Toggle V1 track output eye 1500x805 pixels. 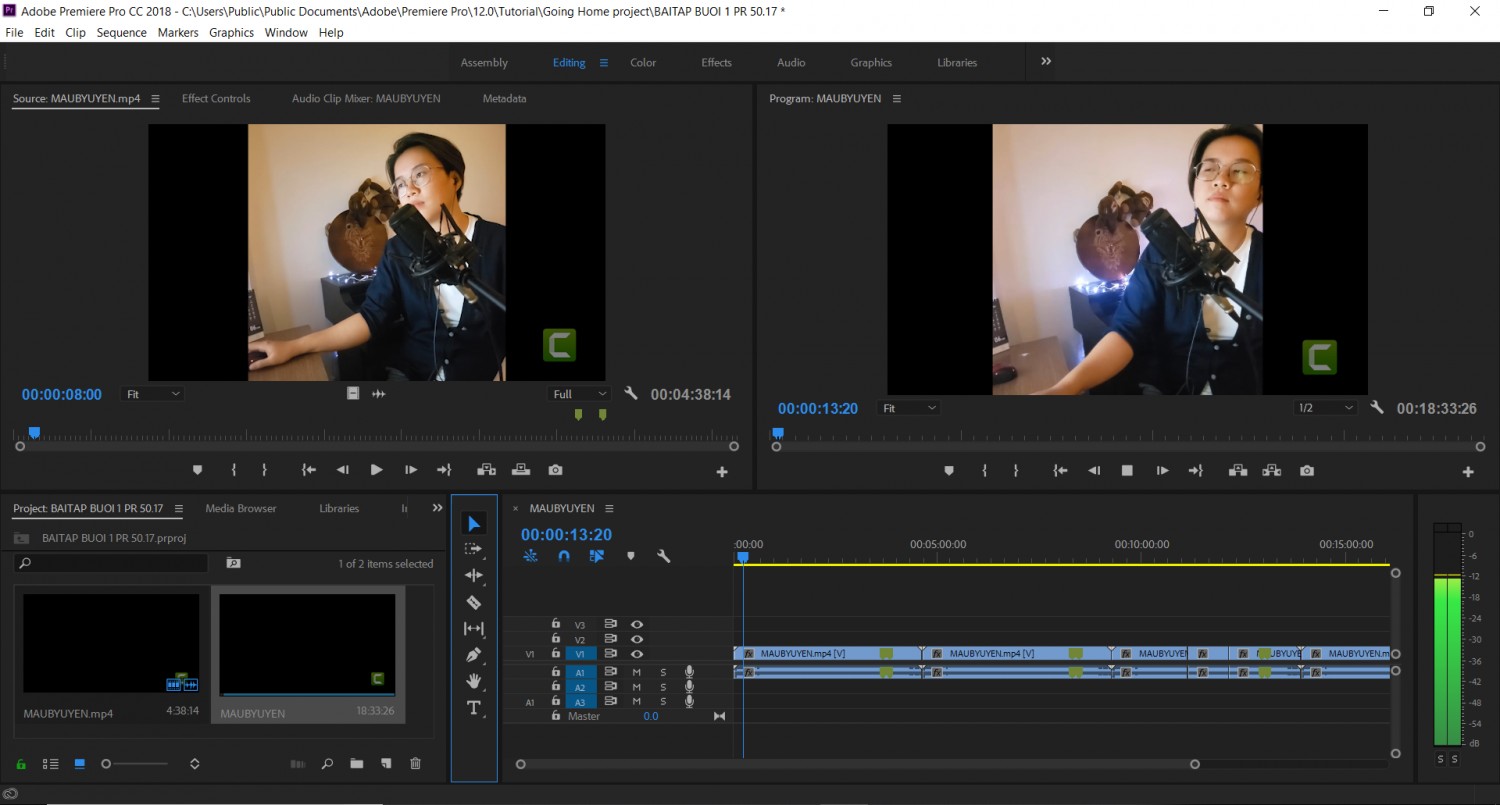636,654
